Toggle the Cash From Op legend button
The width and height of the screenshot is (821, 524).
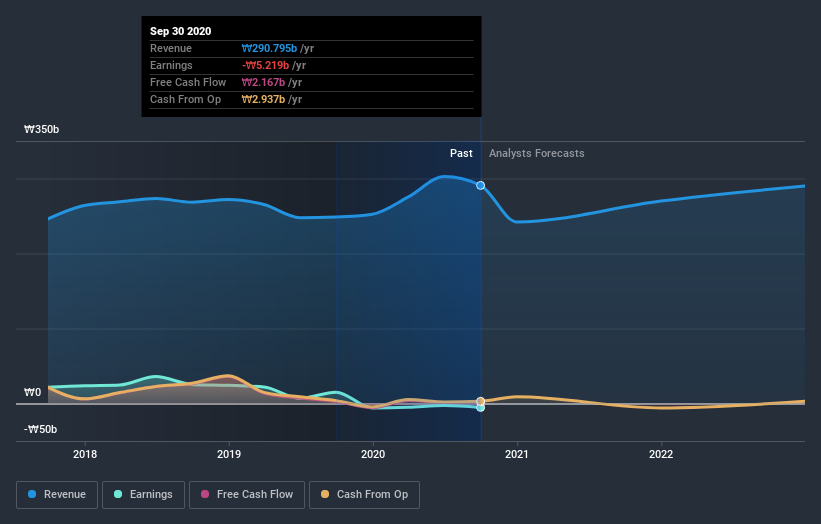coord(364,495)
